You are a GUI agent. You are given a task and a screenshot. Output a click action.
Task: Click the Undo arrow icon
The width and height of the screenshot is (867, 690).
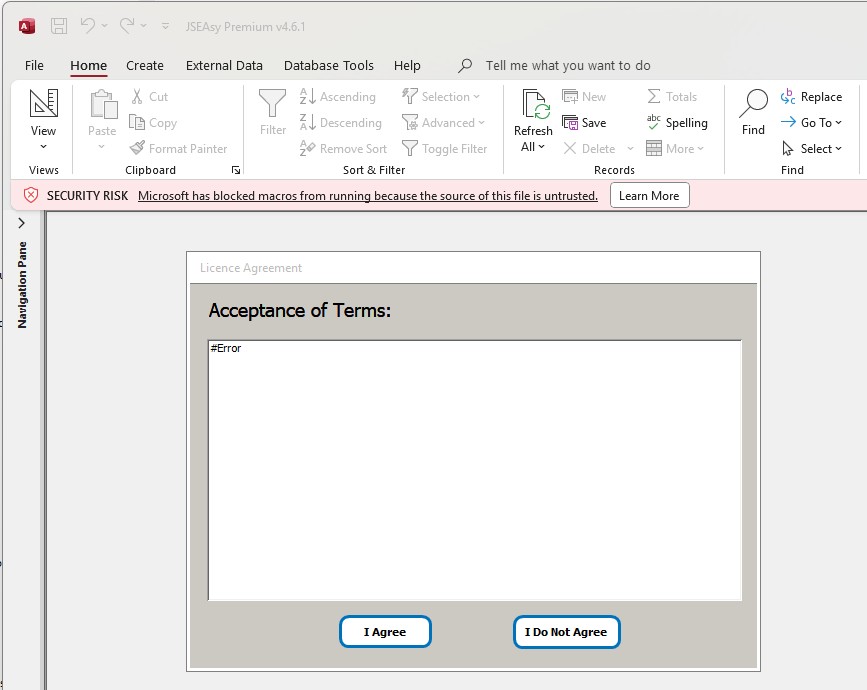click(88, 26)
